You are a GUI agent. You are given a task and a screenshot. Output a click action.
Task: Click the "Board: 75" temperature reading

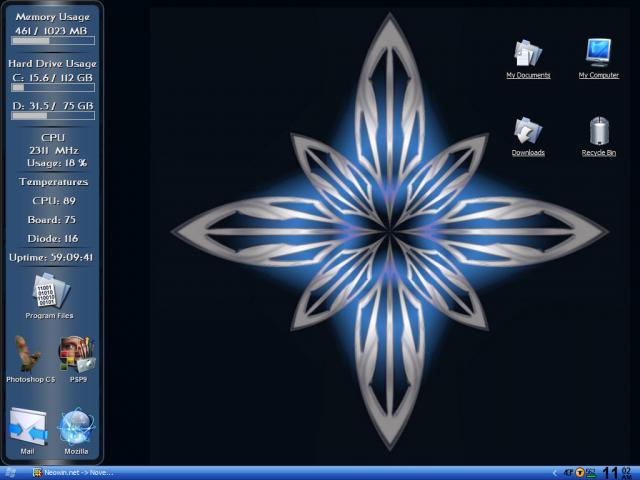click(51, 220)
